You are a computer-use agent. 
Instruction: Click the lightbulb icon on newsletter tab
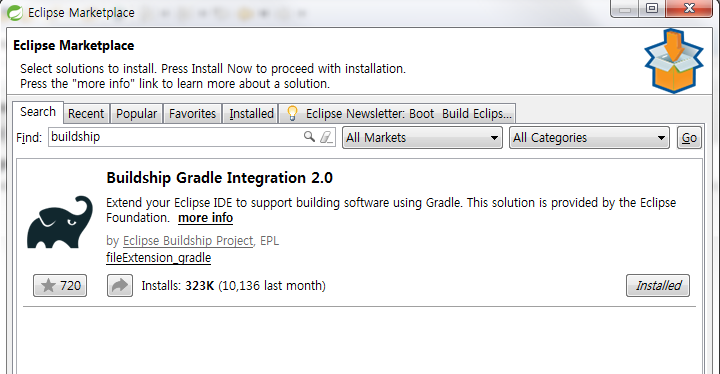292,113
